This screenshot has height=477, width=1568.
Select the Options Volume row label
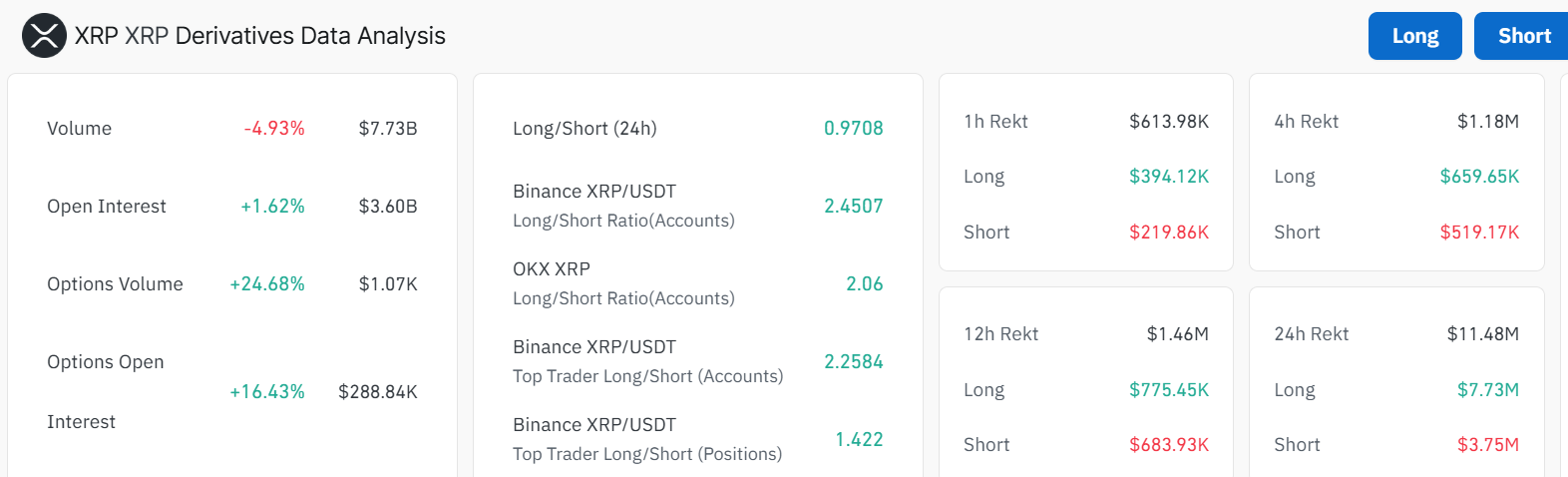coord(115,283)
